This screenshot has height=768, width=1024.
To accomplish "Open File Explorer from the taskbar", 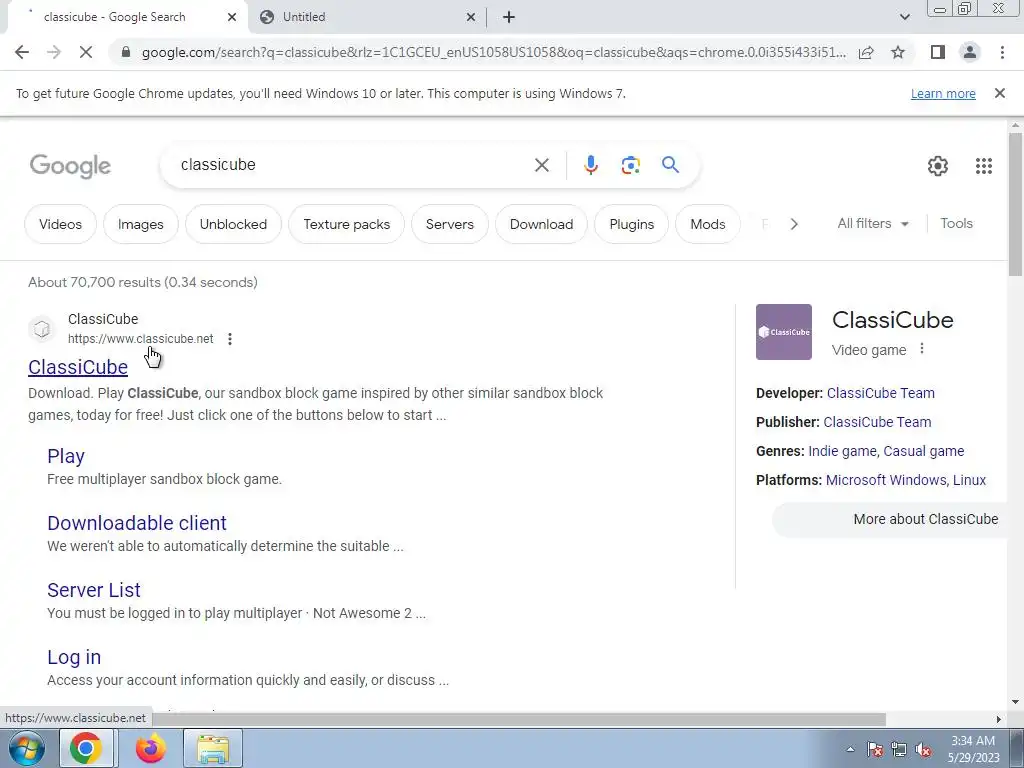I will (x=214, y=748).
